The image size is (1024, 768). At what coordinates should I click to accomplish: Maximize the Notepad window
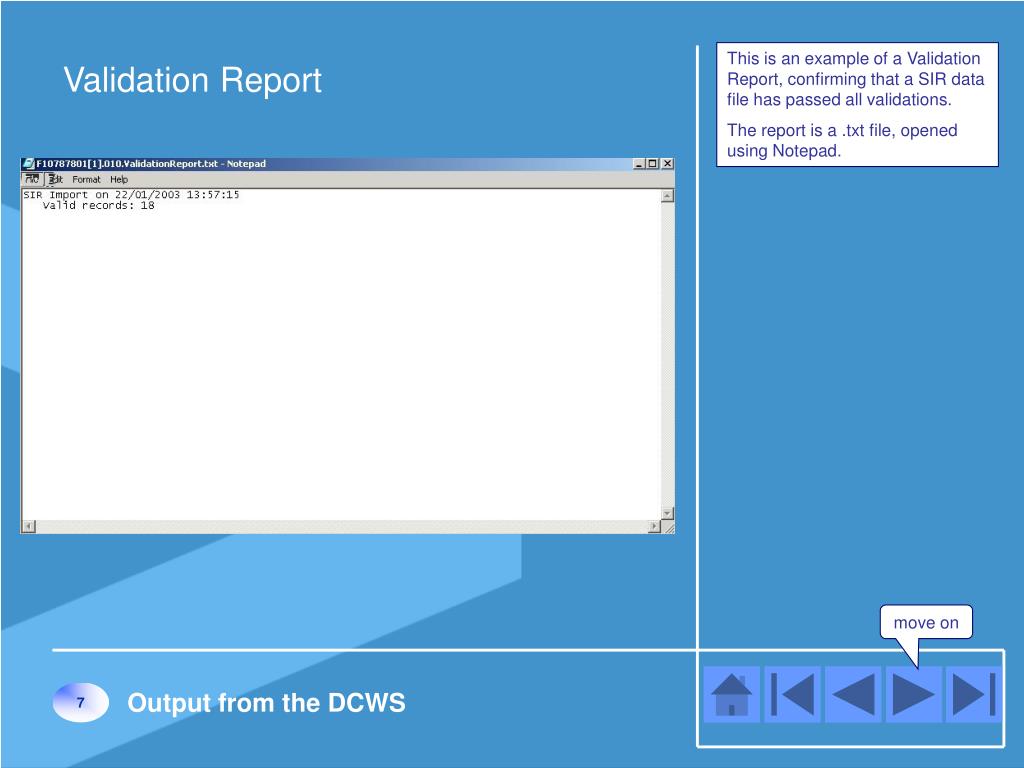(x=652, y=164)
